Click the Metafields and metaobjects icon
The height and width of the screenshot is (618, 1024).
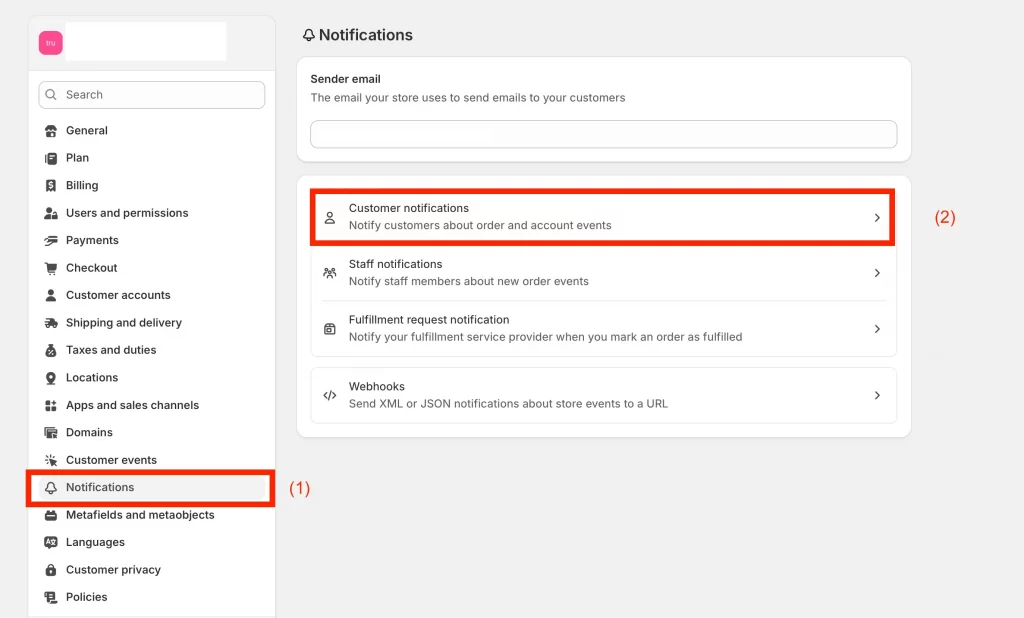[x=51, y=515]
